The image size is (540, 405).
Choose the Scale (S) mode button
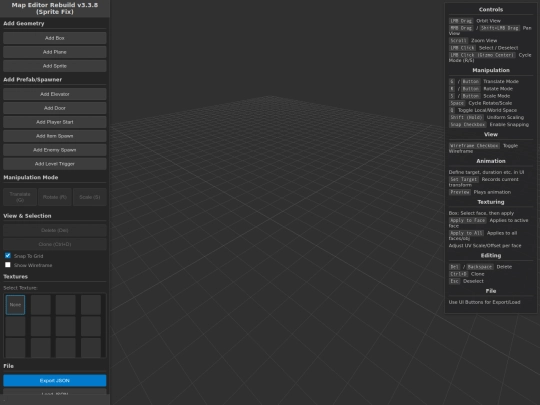(90, 197)
